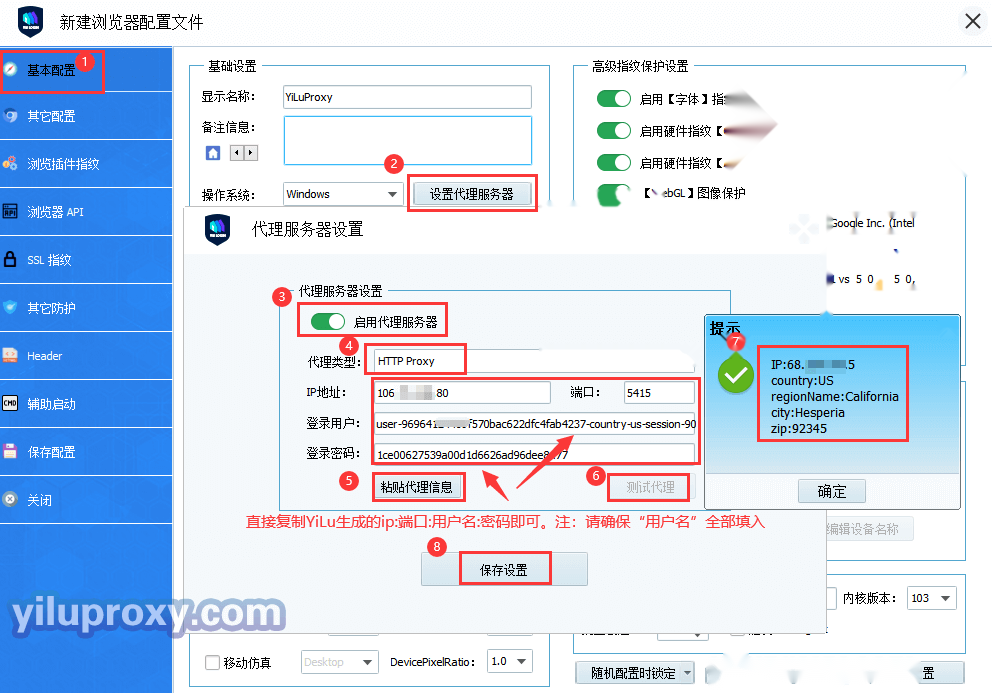The image size is (992, 693).
Task: Click the regionName:California text
Action: [x=834, y=396]
